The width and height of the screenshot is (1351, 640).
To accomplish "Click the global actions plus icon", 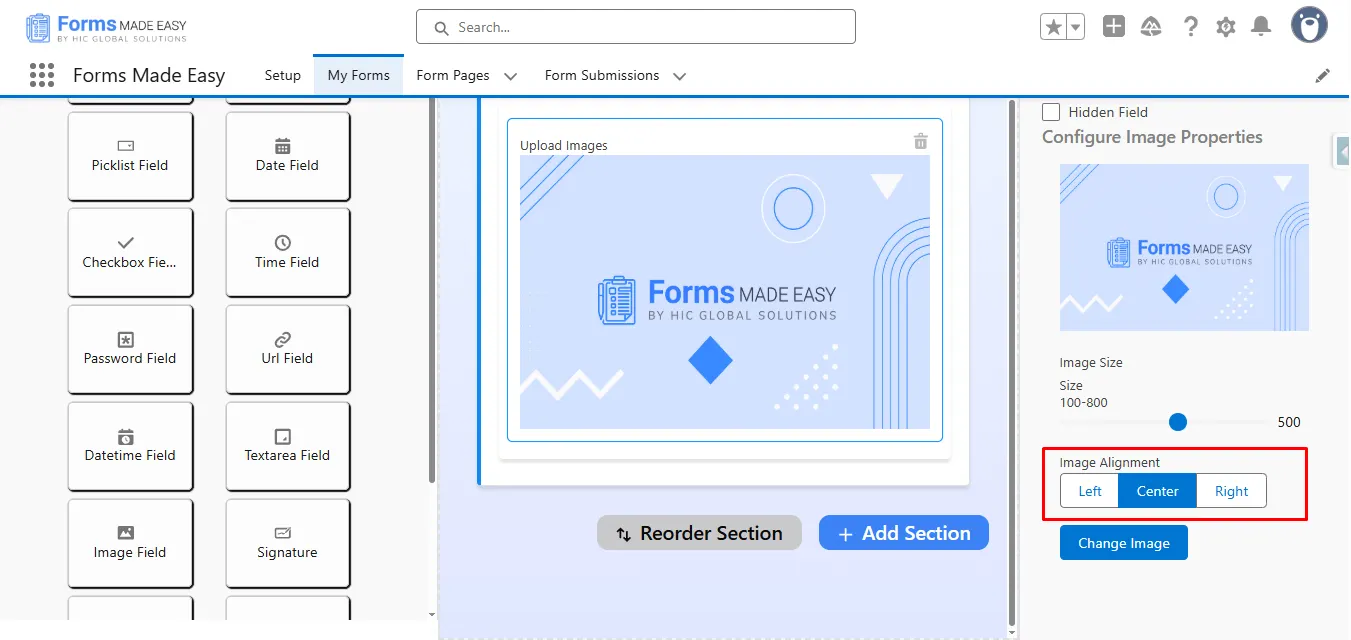I will point(1114,27).
